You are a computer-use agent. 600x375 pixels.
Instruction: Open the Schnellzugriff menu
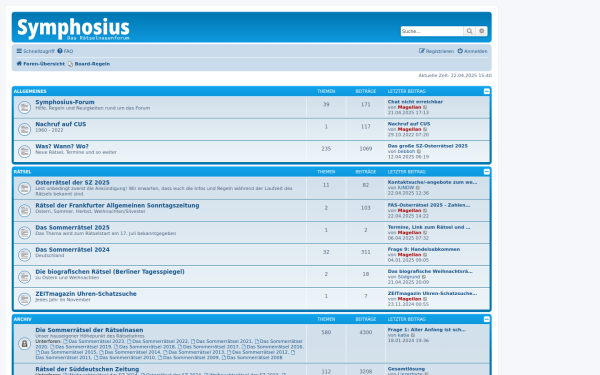35,51
